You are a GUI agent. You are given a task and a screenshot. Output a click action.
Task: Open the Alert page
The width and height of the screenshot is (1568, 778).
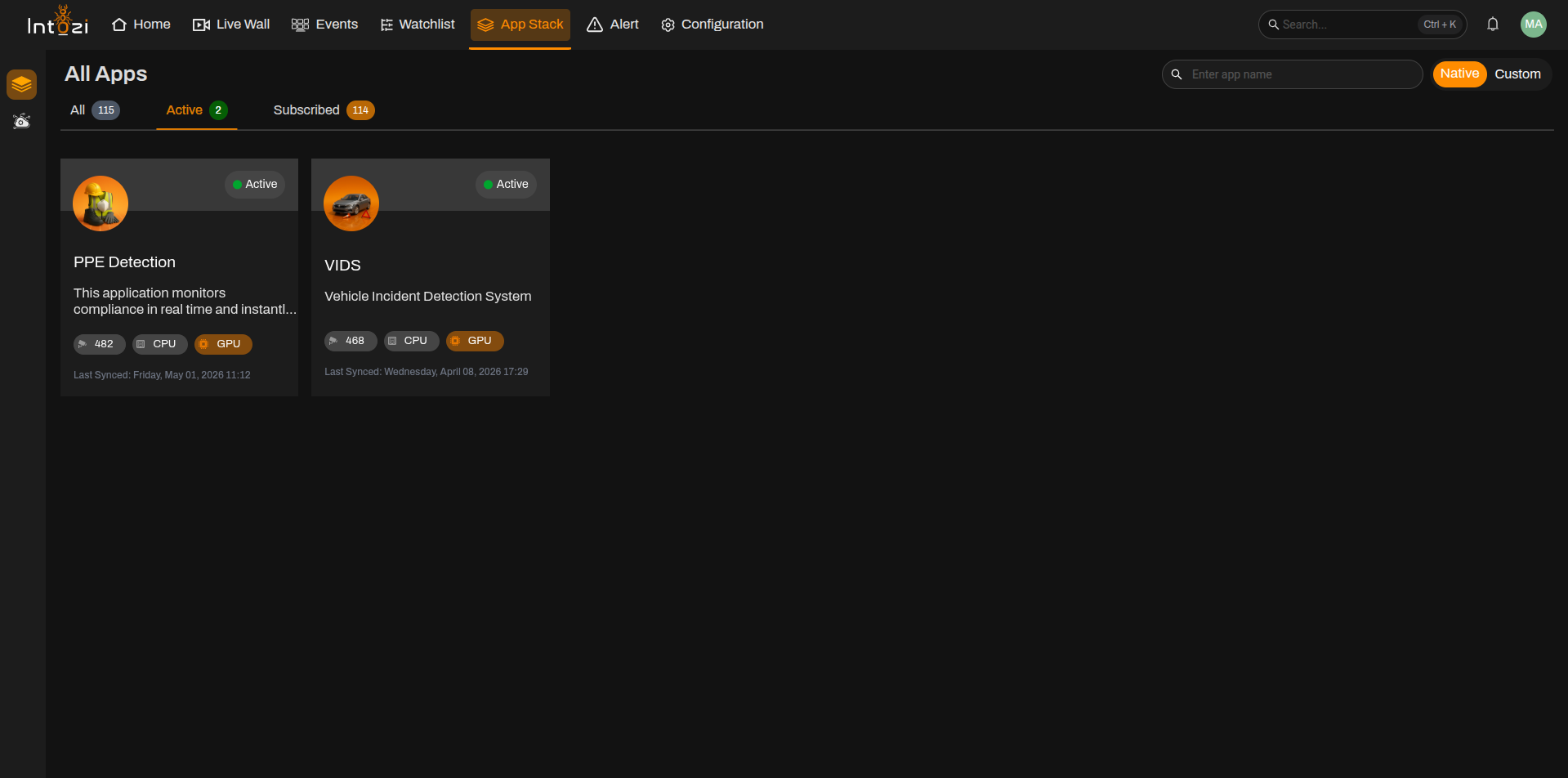point(613,25)
